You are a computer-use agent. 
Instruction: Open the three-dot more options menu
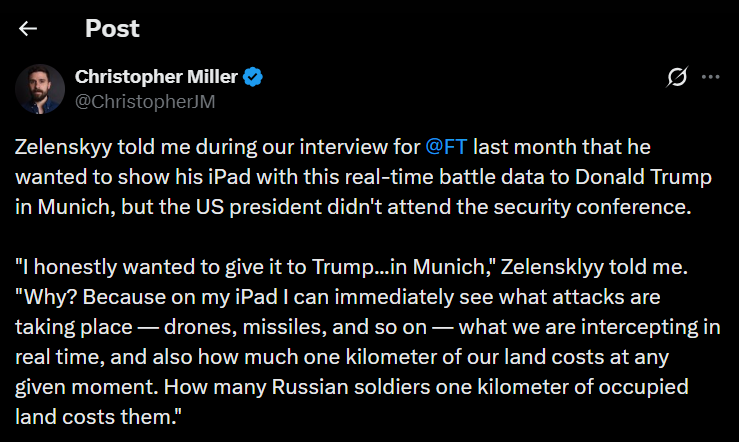(x=711, y=77)
